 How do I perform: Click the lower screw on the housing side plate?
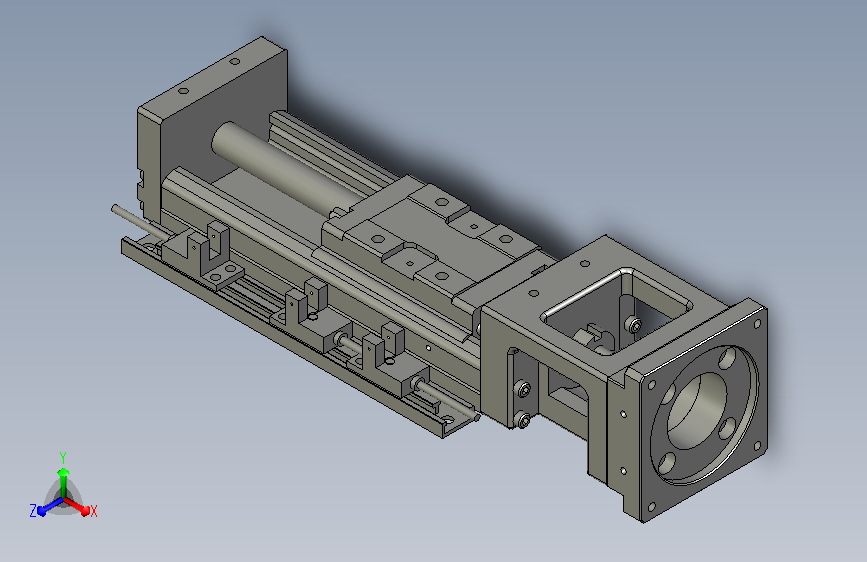tap(523, 422)
